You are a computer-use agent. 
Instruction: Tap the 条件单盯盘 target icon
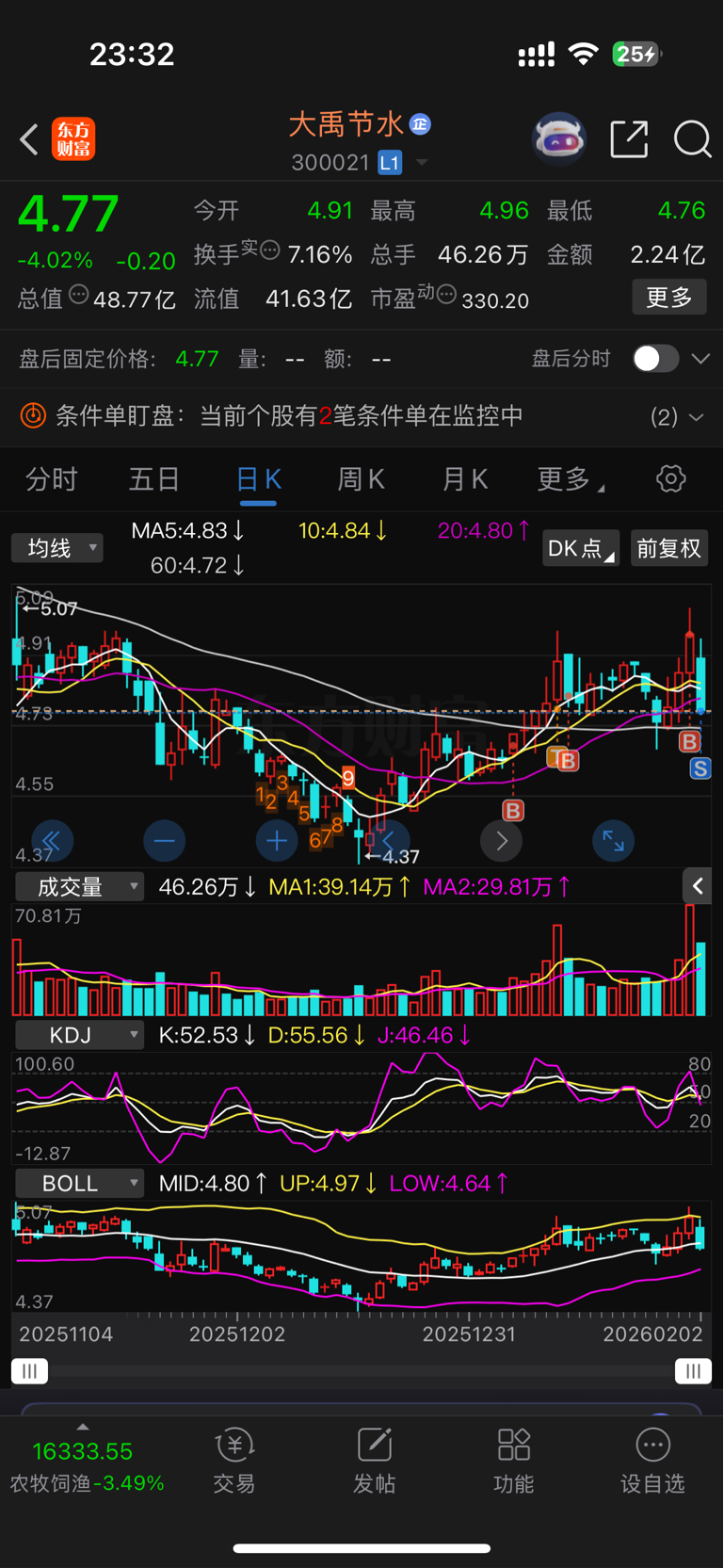pyautogui.click(x=33, y=415)
